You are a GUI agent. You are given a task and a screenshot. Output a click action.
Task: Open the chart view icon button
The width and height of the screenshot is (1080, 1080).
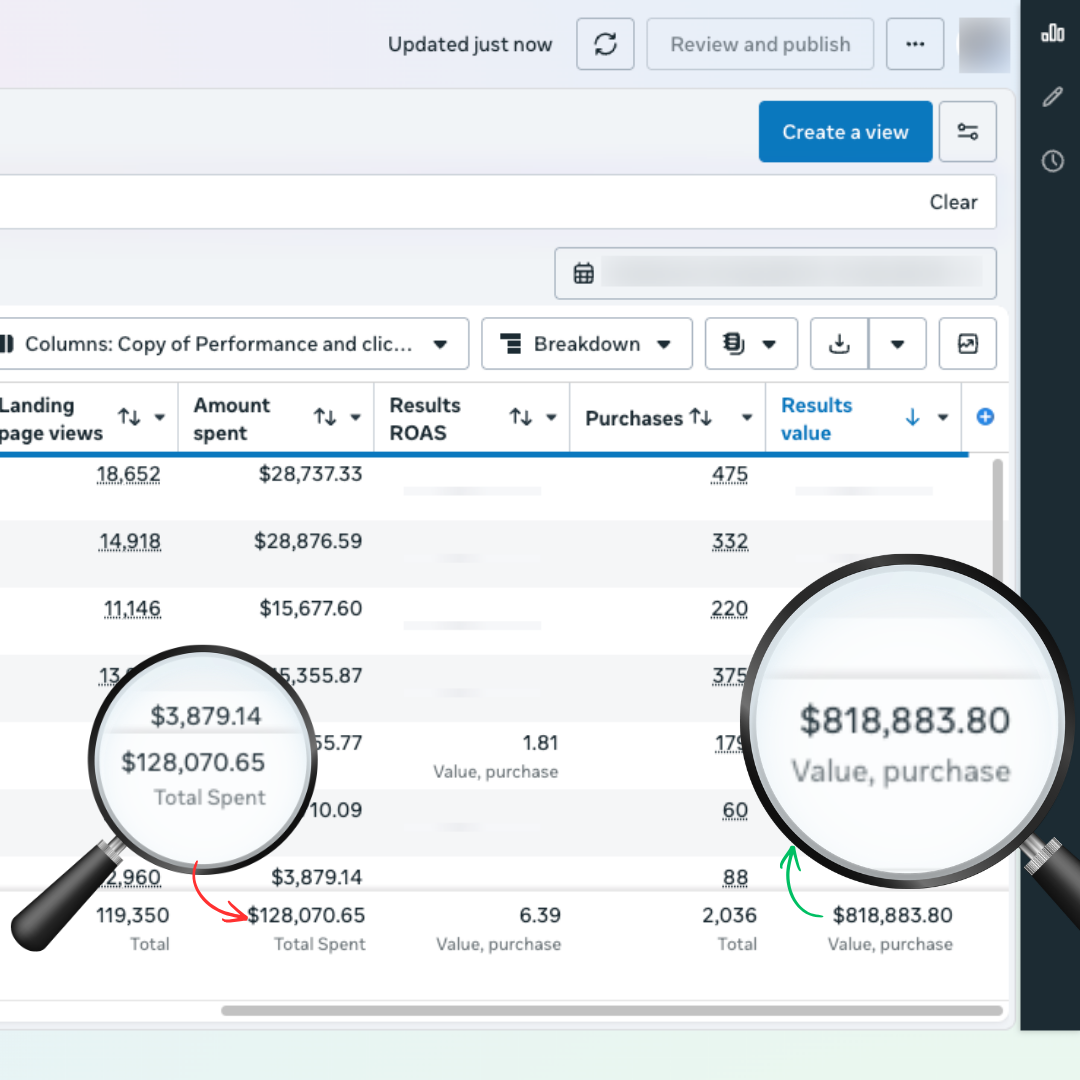(x=968, y=344)
